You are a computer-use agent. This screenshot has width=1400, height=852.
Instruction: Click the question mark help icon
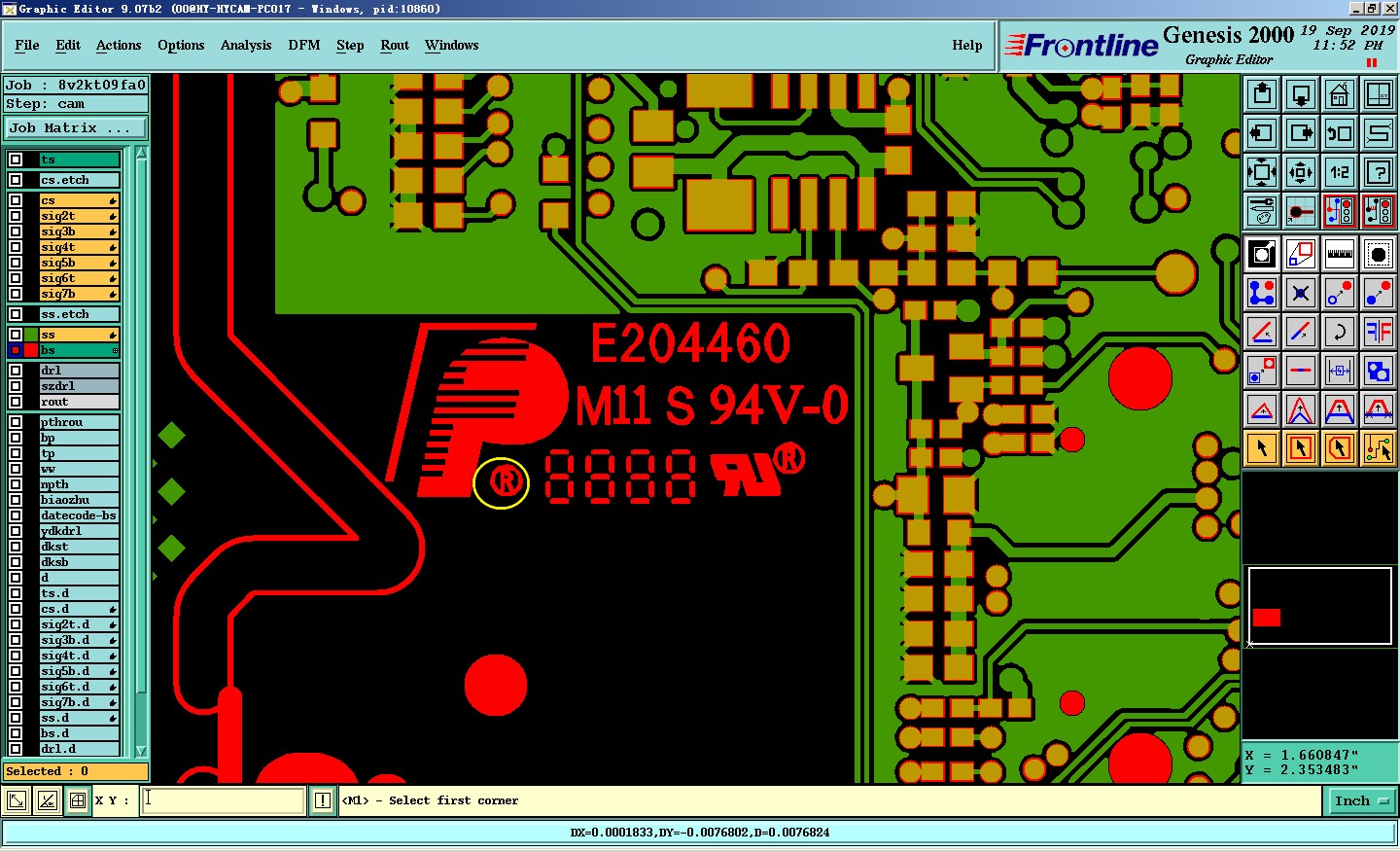point(1379,172)
